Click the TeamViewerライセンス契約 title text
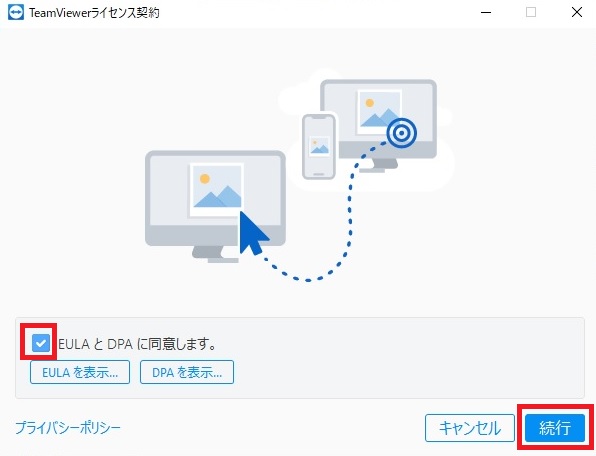 click(x=94, y=13)
